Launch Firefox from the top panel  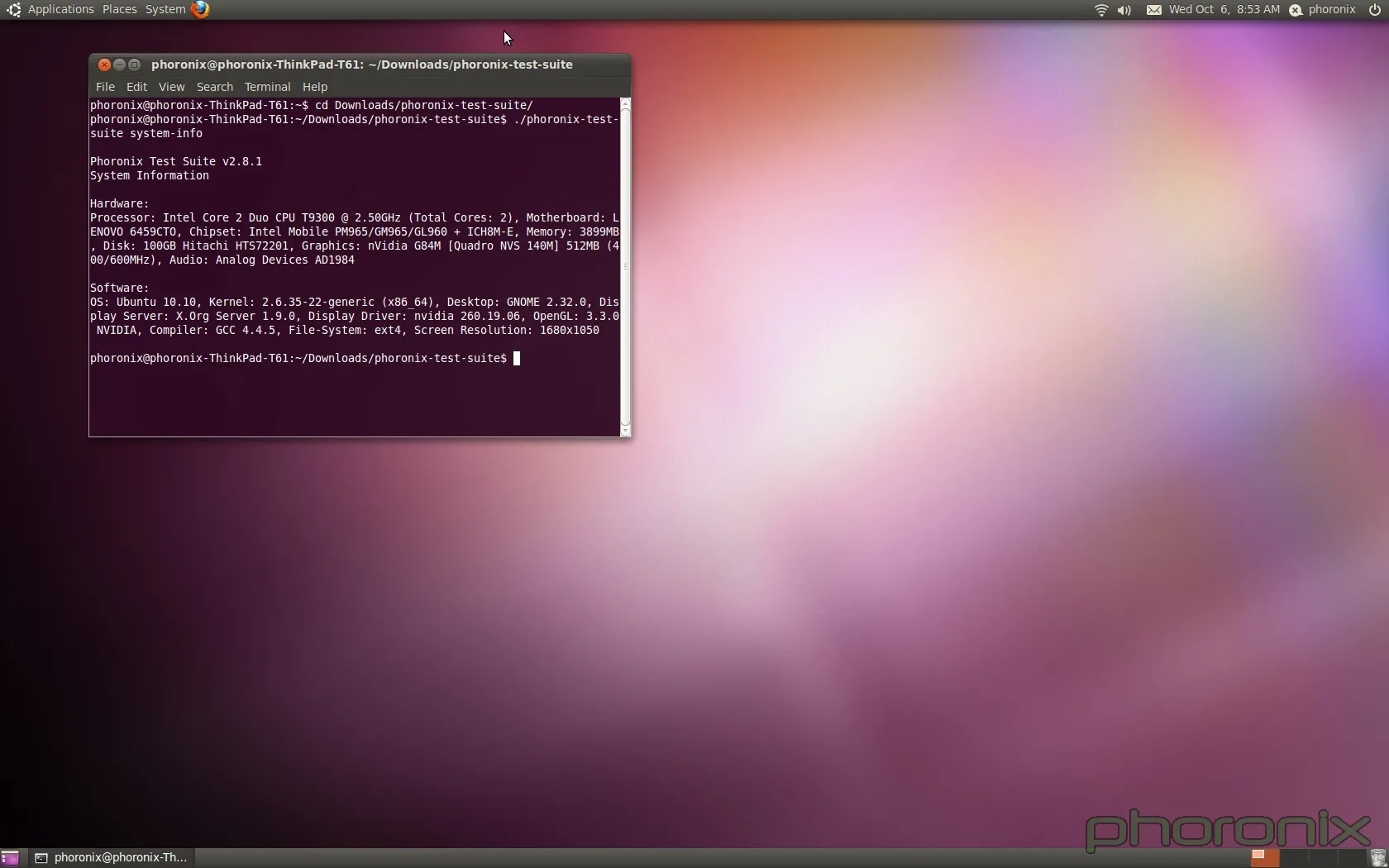pyautogui.click(x=200, y=9)
